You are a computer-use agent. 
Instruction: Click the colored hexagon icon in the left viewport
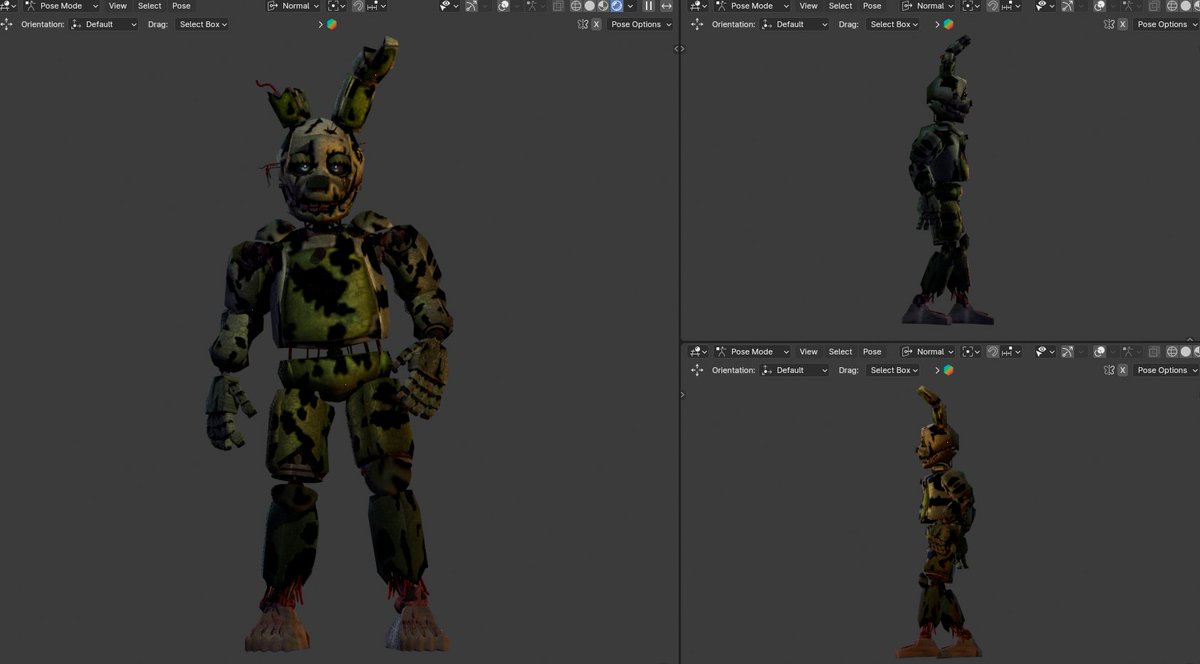pos(332,24)
